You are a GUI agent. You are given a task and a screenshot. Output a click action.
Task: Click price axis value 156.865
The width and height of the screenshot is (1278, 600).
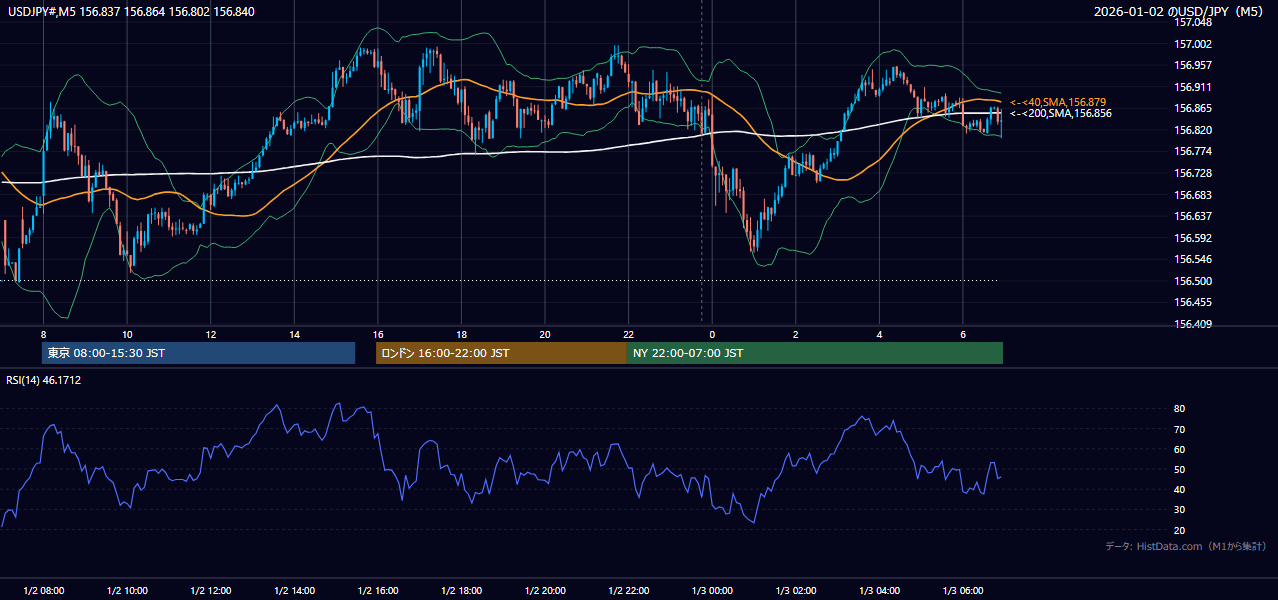pos(1193,108)
